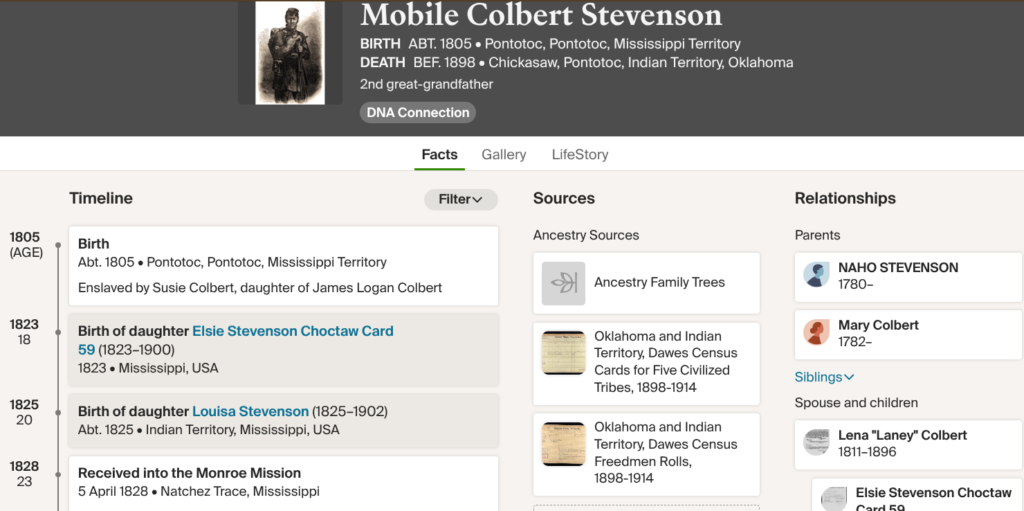Click Mary Colbert's avatar icon
The image size is (1024, 511).
(x=817, y=333)
